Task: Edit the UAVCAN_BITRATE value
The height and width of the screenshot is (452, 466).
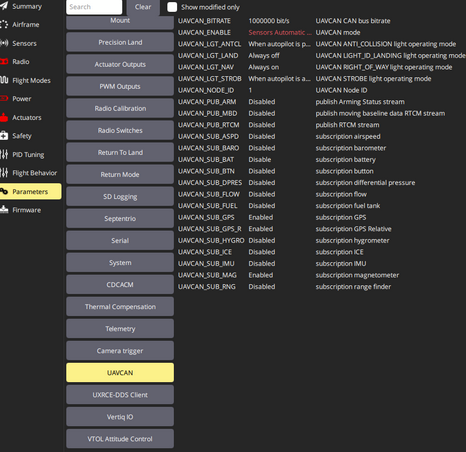Action: click(269, 21)
